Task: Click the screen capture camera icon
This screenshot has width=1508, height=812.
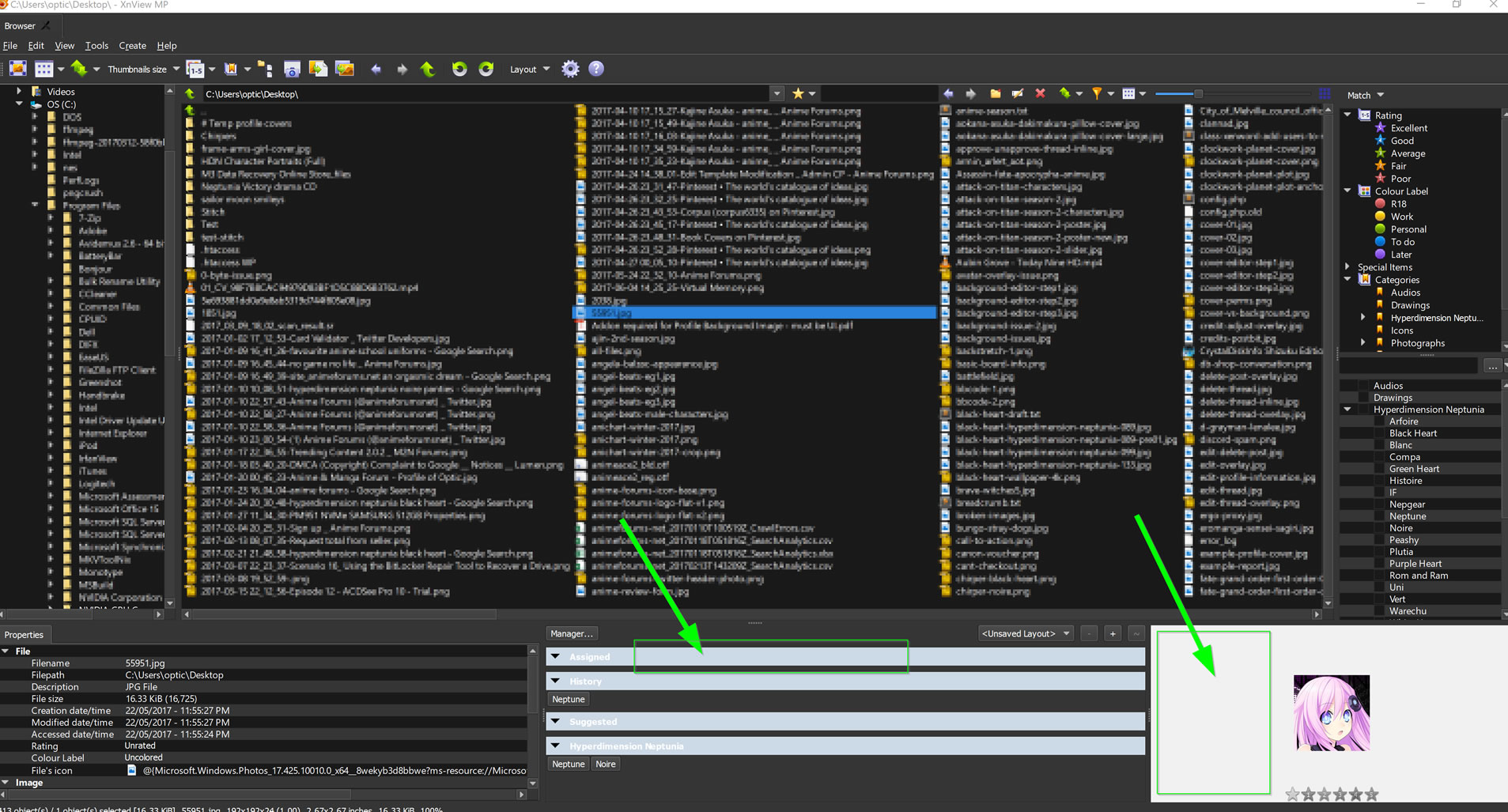Action: (x=292, y=70)
